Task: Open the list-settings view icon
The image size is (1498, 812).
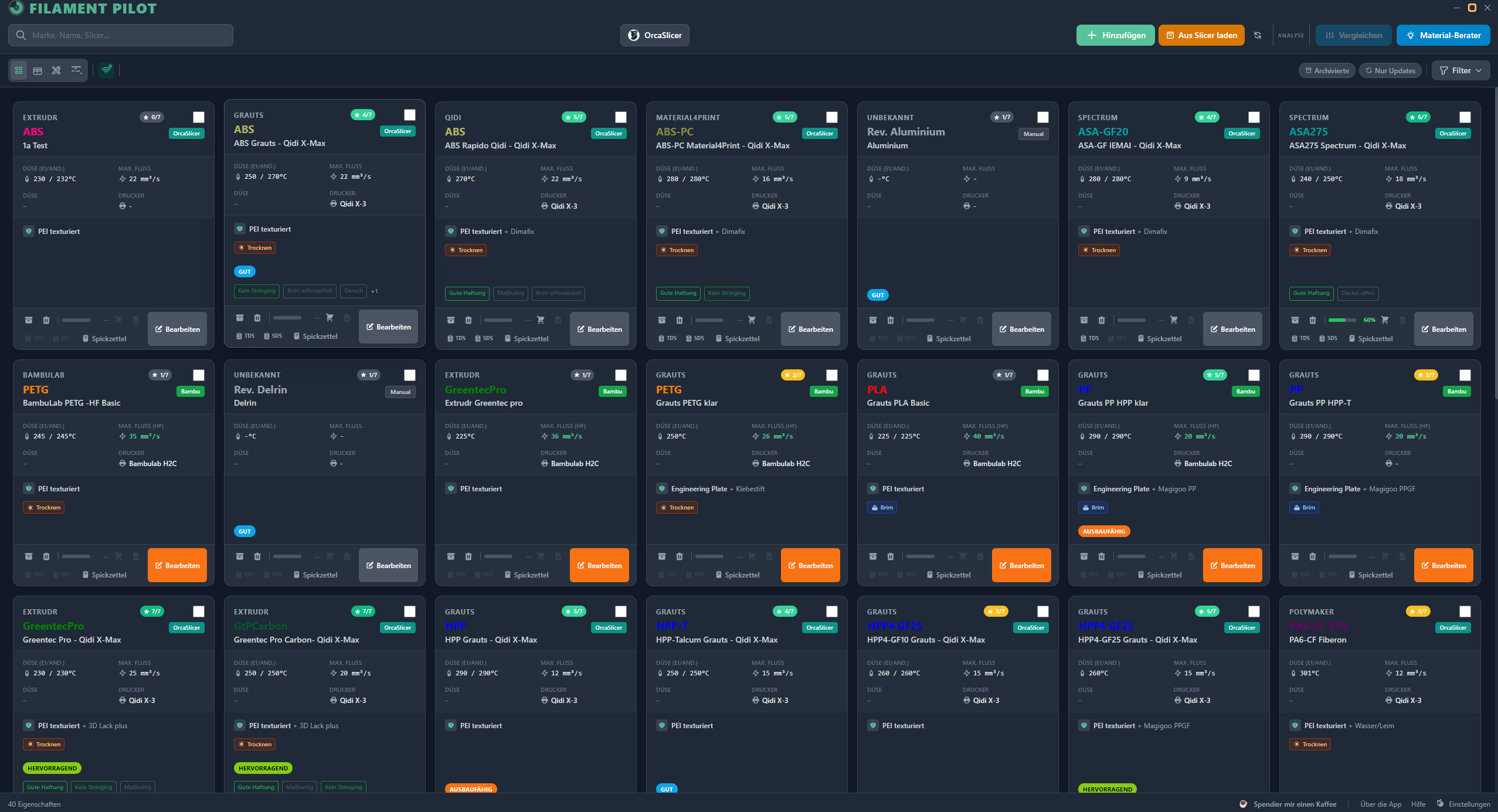Action: coord(76,70)
